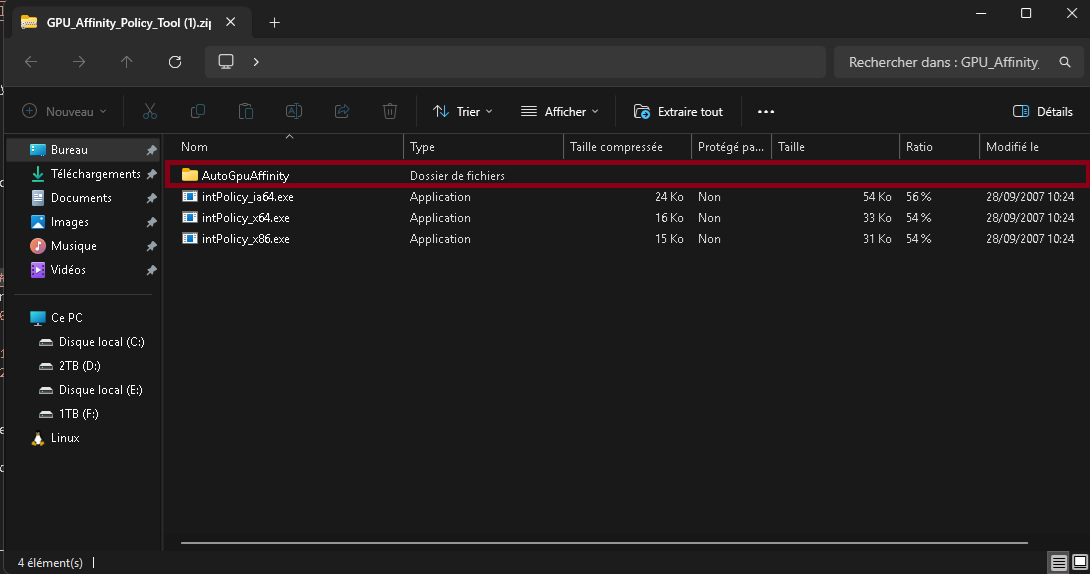Screen dimensions: 1090x574
Task: Open the Afficher view options dropdown
Action: [560, 111]
